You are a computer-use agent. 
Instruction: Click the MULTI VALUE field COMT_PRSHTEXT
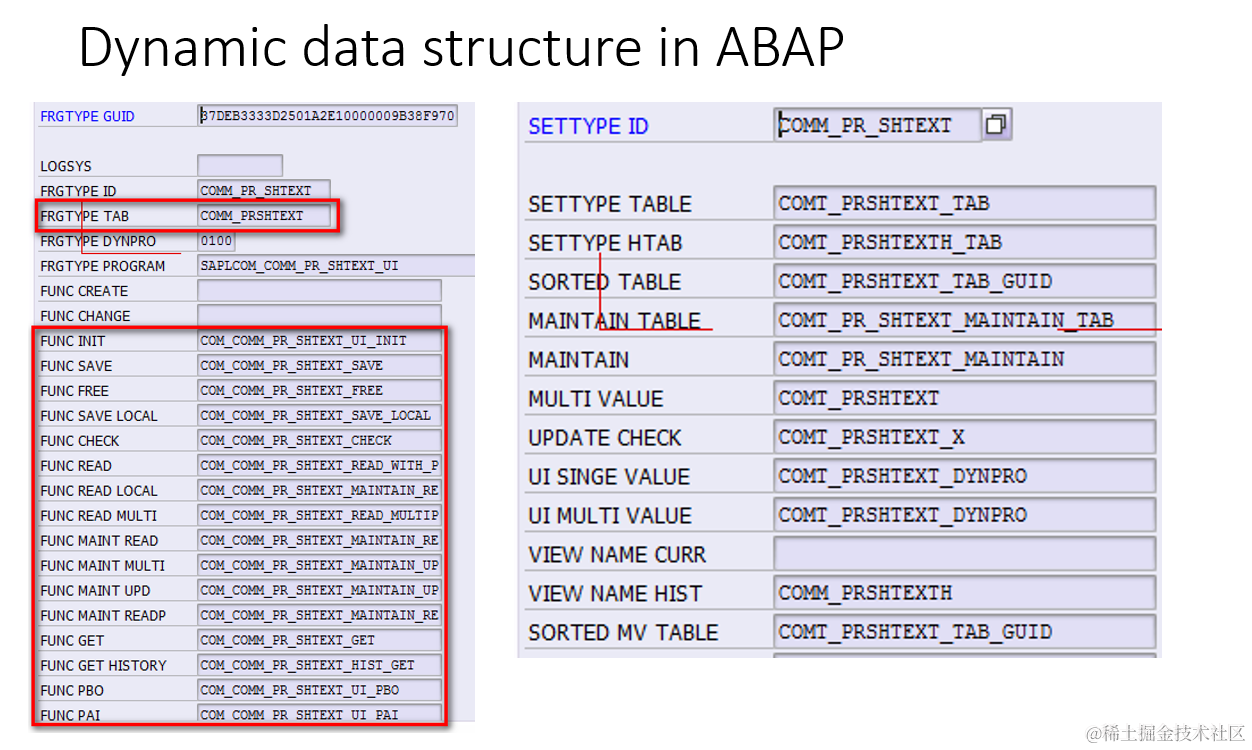click(964, 398)
